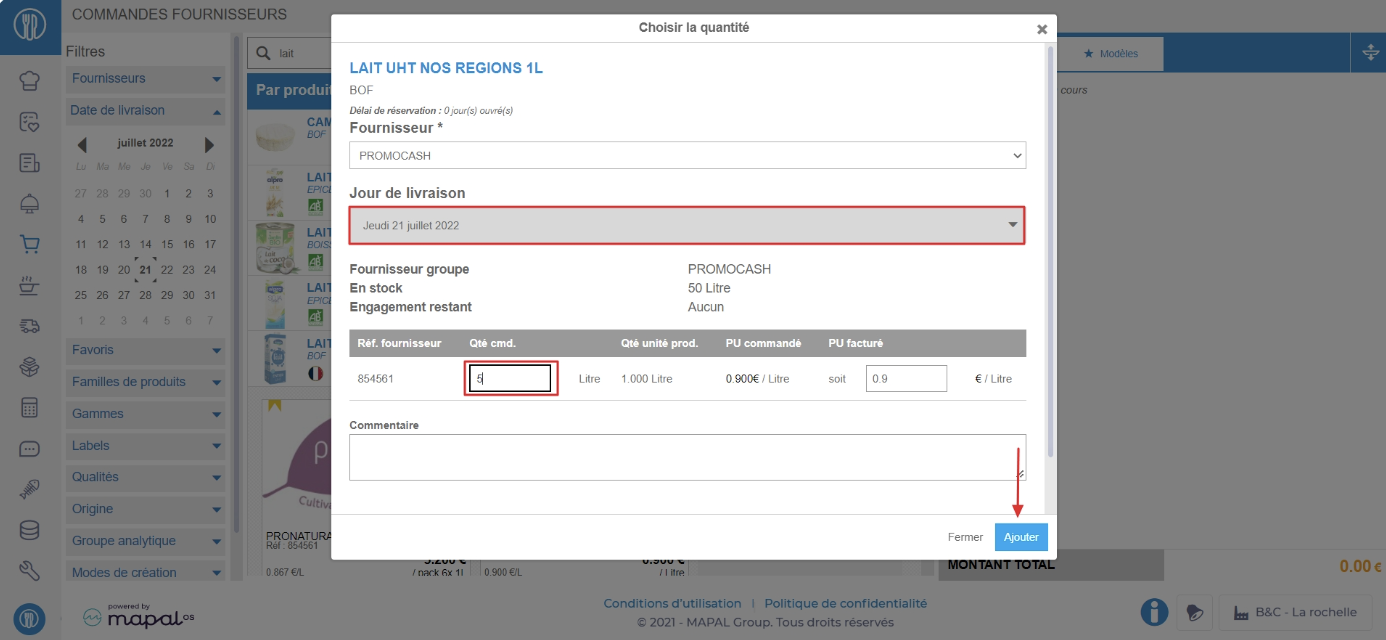Open the database stack sidebar icon
The height and width of the screenshot is (640, 1386).
(x=30, y=530)
